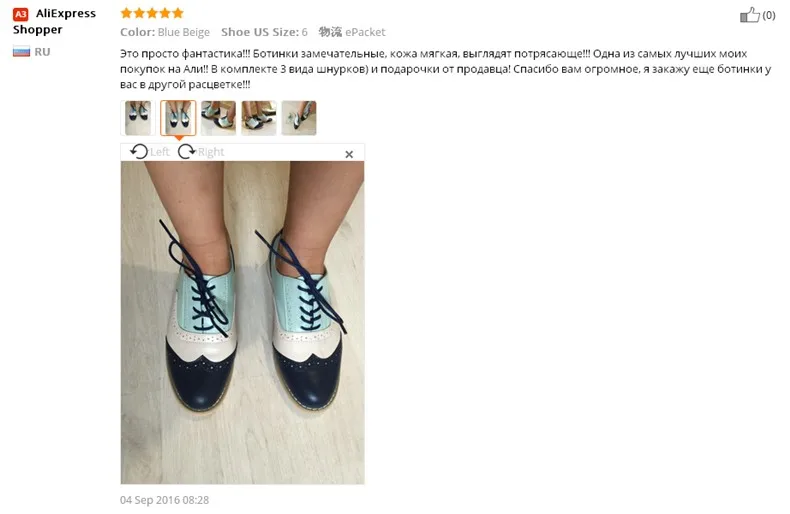Screen dimensions: 790x514
Task: Click the Right rotate label
Action: 211,152
